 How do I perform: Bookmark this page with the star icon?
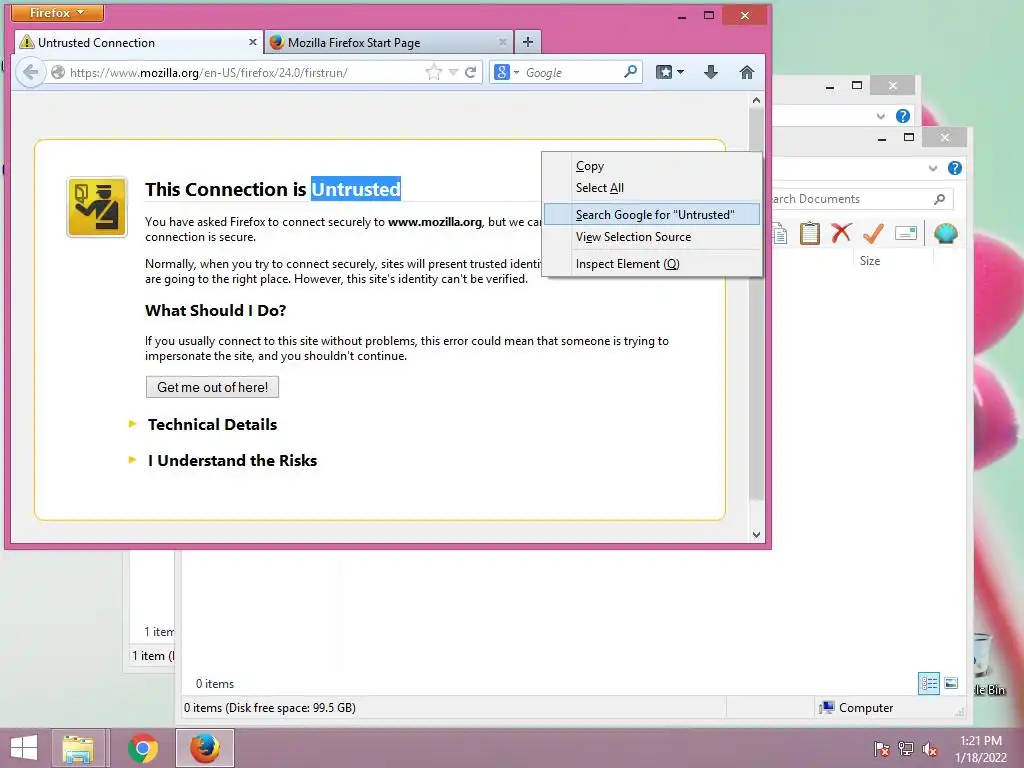click(433, 72)
